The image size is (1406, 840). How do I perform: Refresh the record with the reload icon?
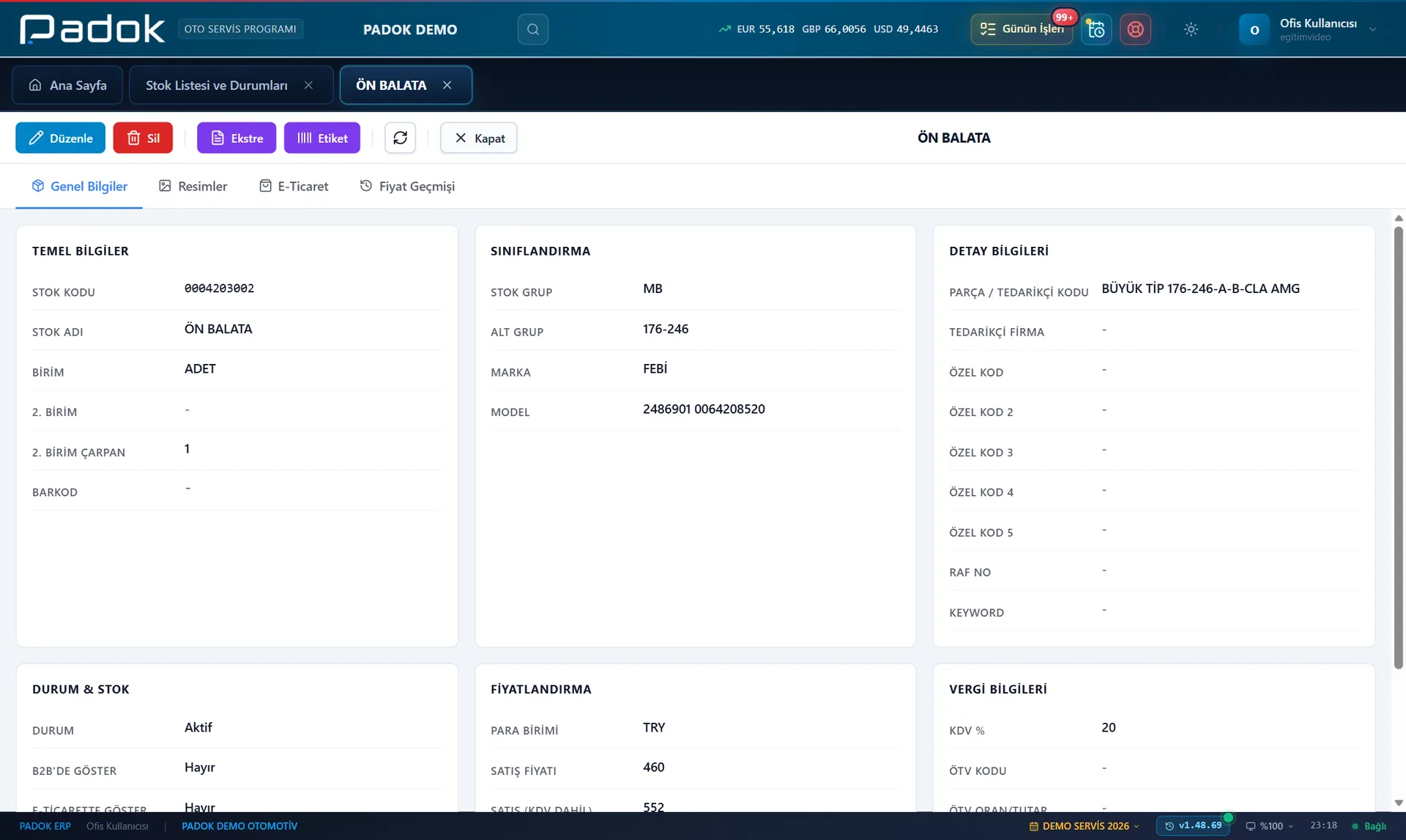pos(400,138)
